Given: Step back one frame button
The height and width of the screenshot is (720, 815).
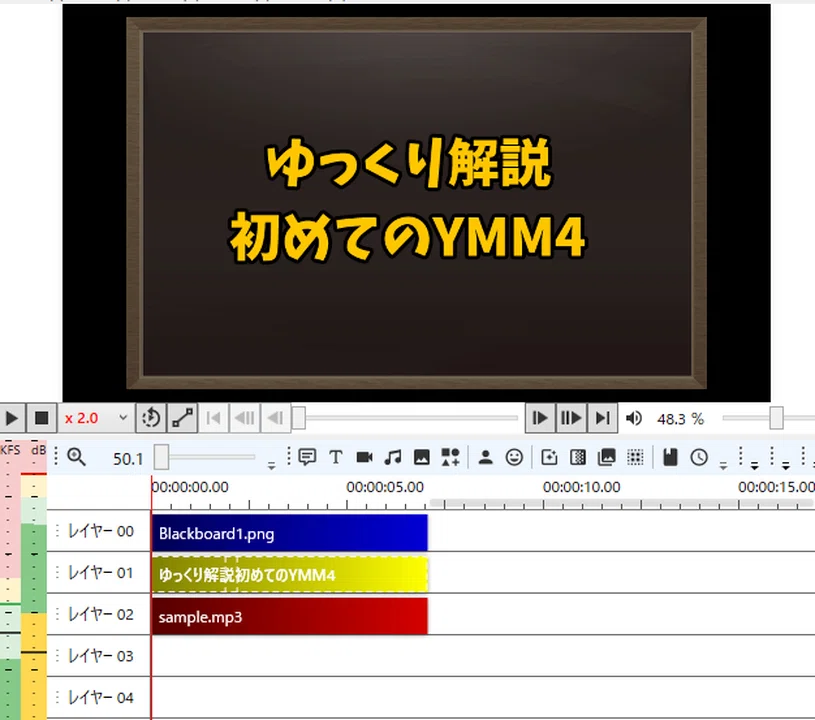Looking at the screenshot, I should 275,418.
